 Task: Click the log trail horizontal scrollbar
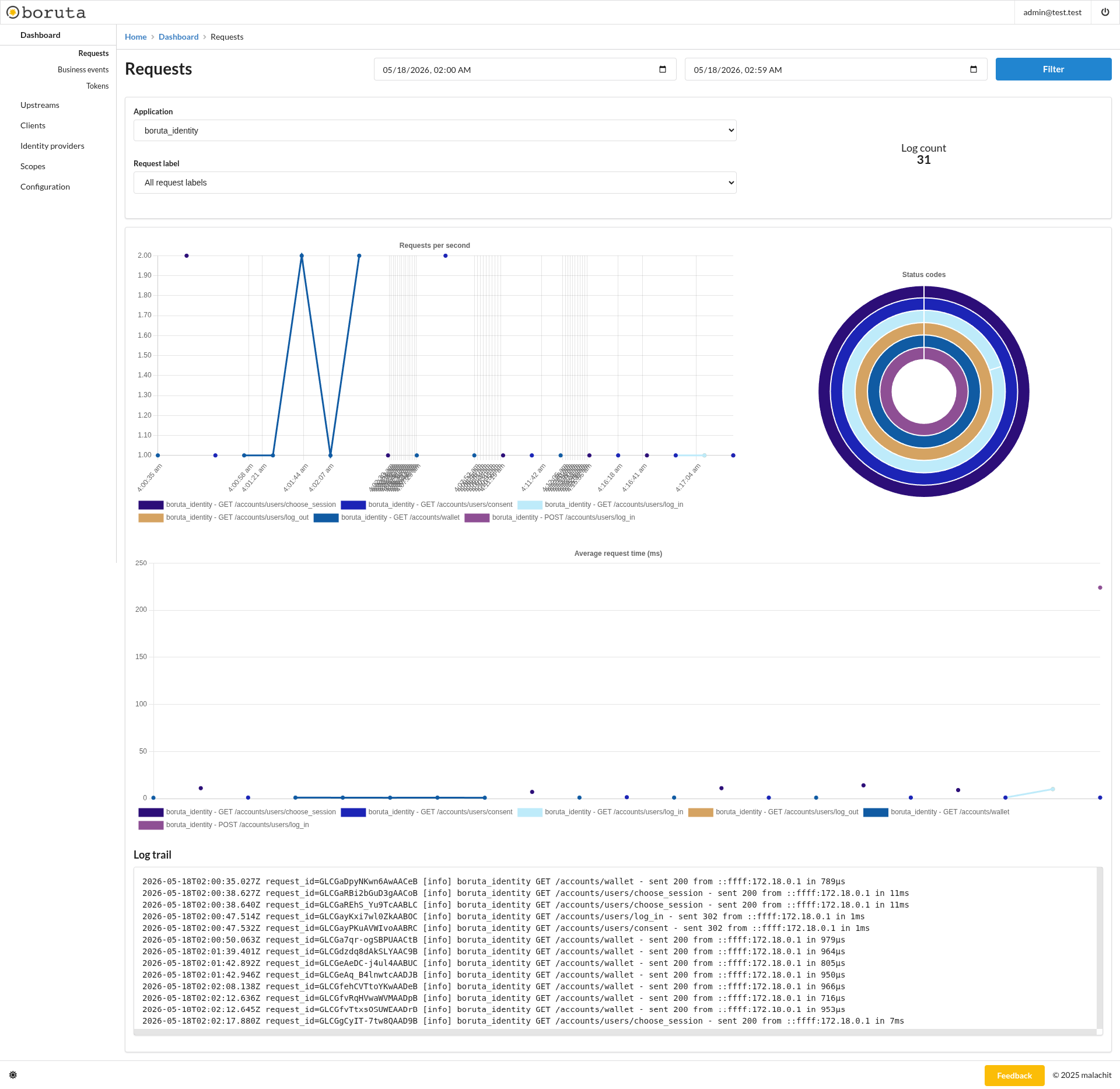(x=615, y=1032)
